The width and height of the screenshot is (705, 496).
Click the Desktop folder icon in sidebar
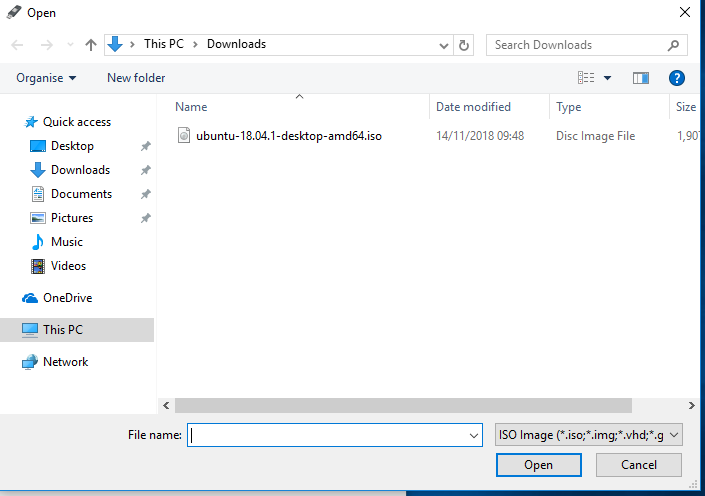[38, 146]
